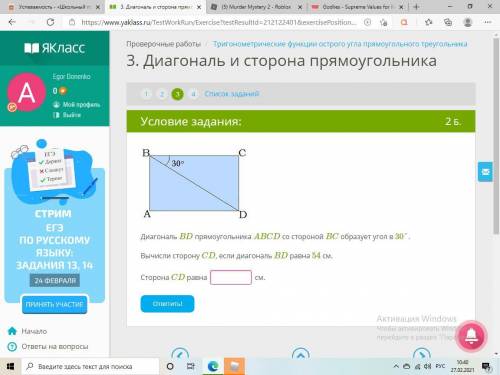Open the orange taskbar application

click(234, 366)
